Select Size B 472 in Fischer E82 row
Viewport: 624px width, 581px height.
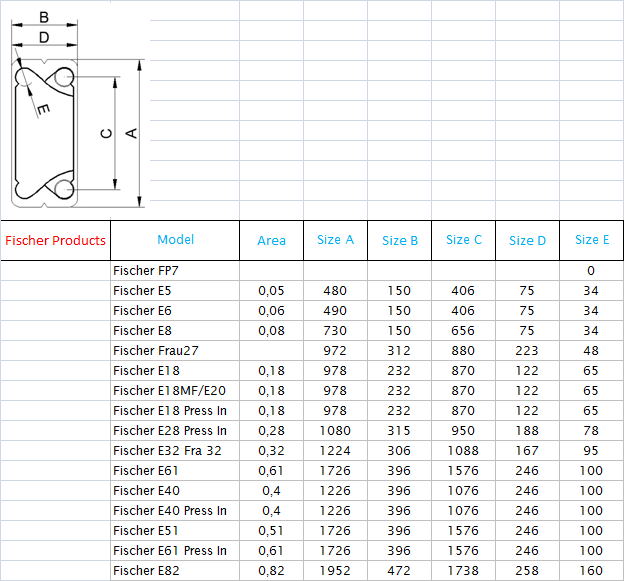400,570
